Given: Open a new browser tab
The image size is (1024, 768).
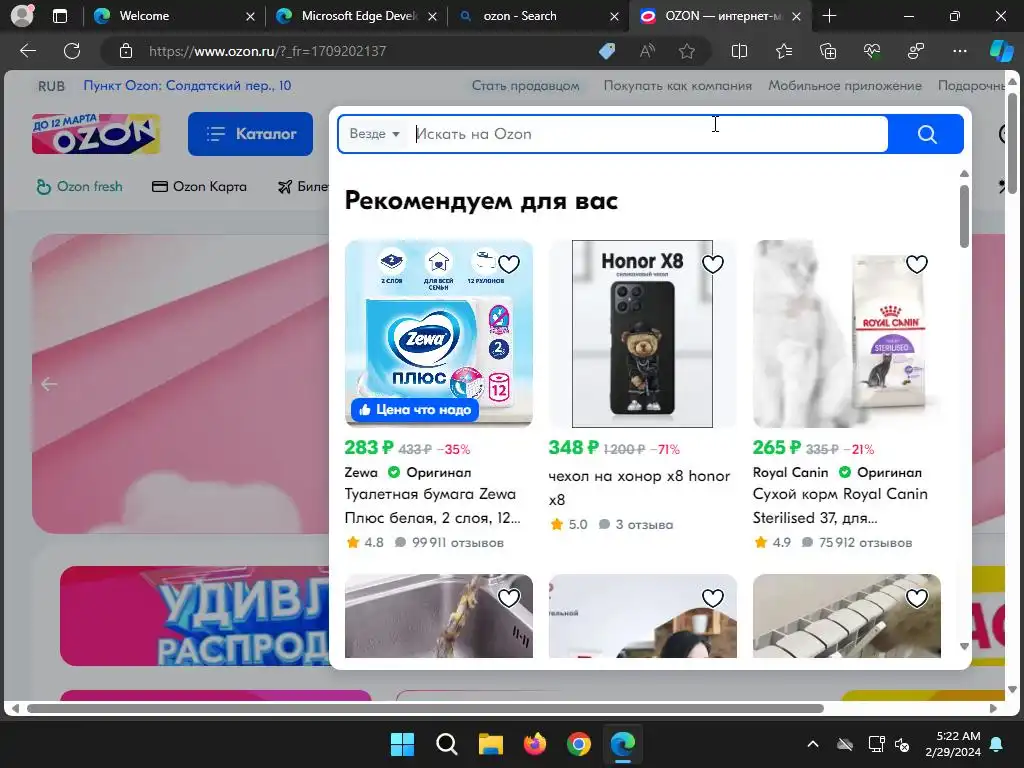Looking at the screenshot, I should 829,16.
